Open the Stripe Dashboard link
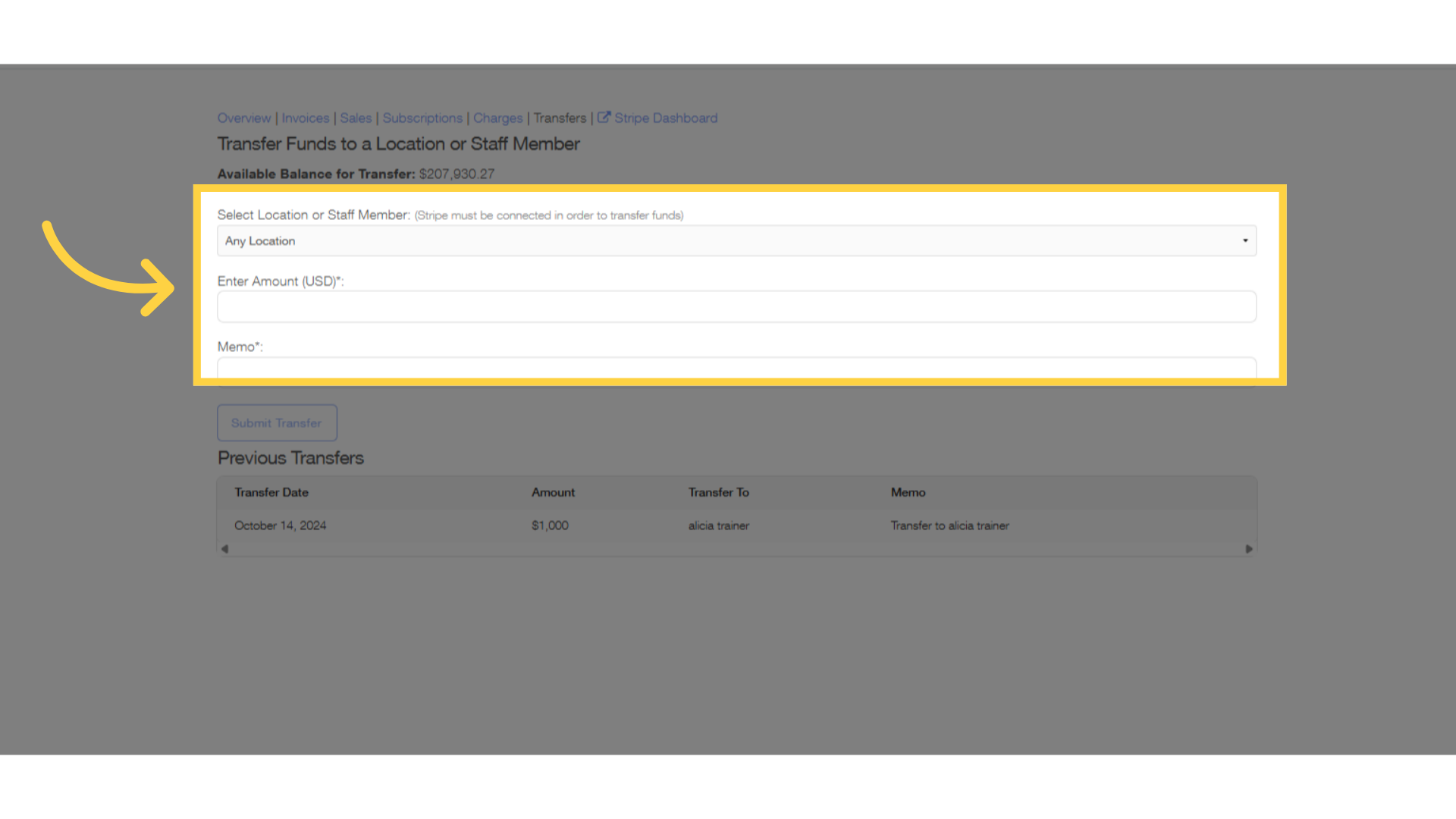This screenshot has width=1456, height=819. pyautogui.click(x=666, y=118)
